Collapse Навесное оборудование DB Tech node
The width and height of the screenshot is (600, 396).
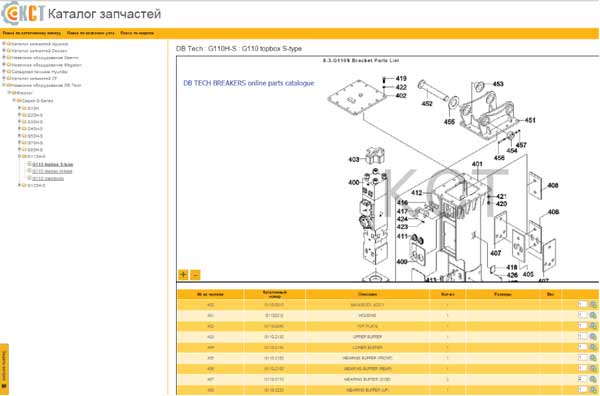(x=4, y=85)
